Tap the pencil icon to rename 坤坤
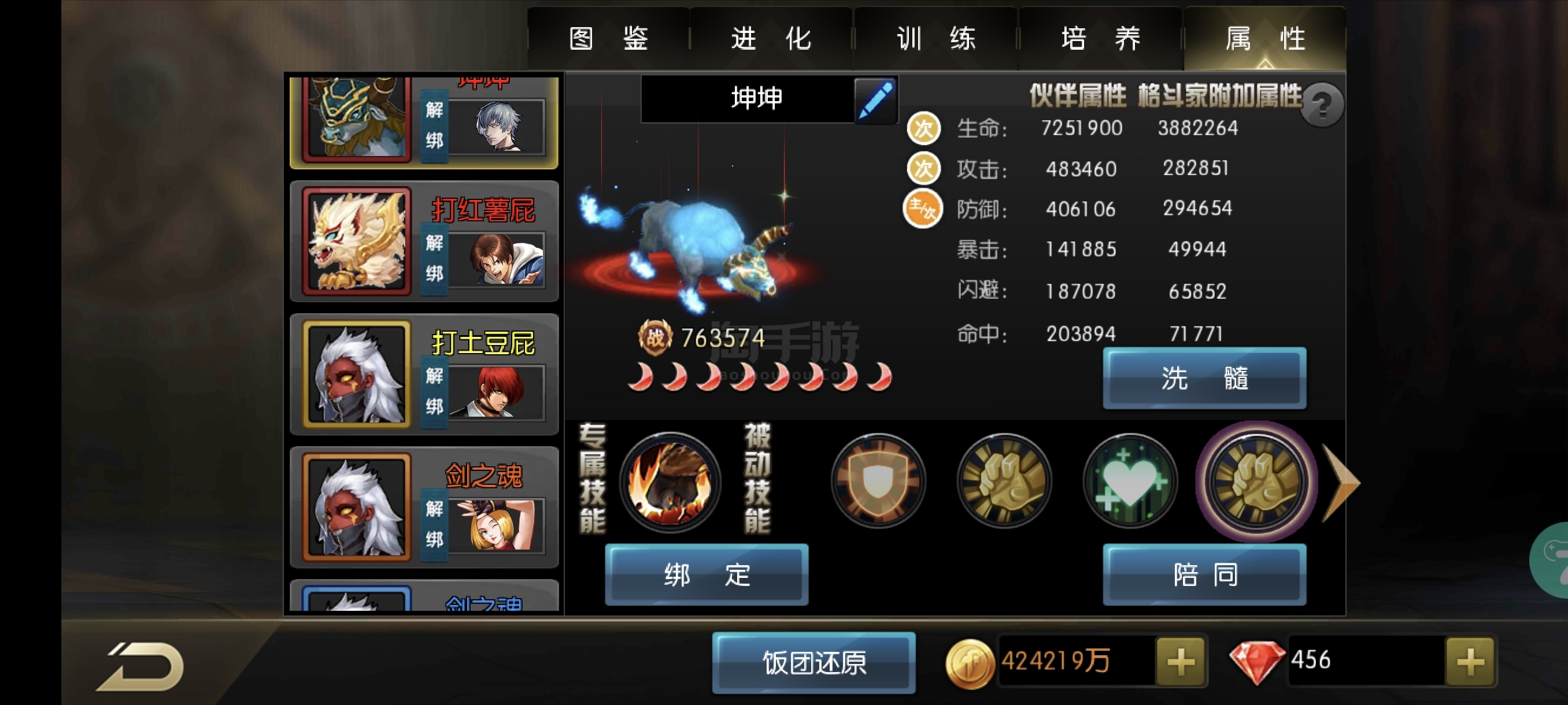The height and width of the screenshot is (705, 1568). click(876, 100)
